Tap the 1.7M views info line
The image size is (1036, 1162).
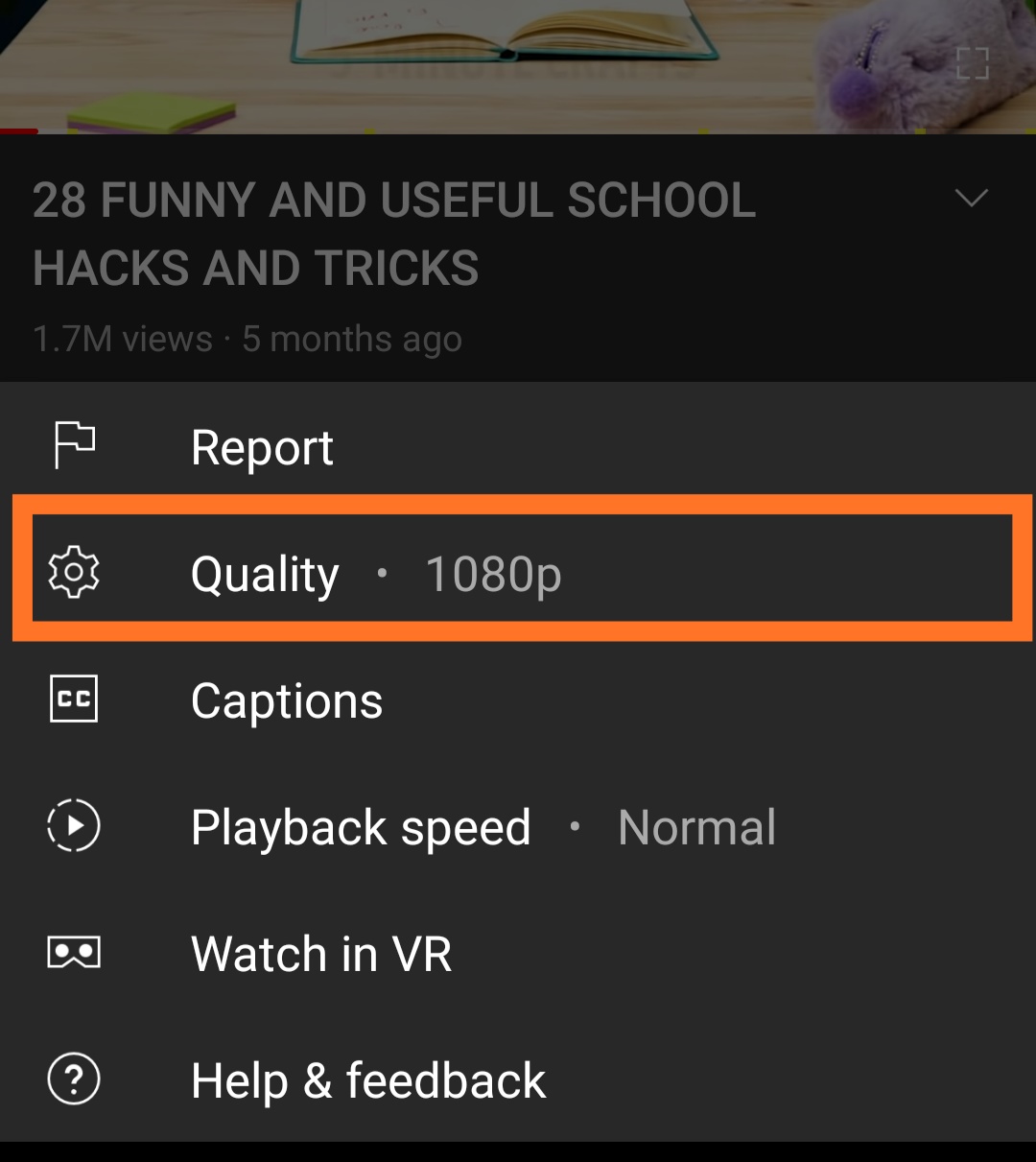(x=247, y=339)
